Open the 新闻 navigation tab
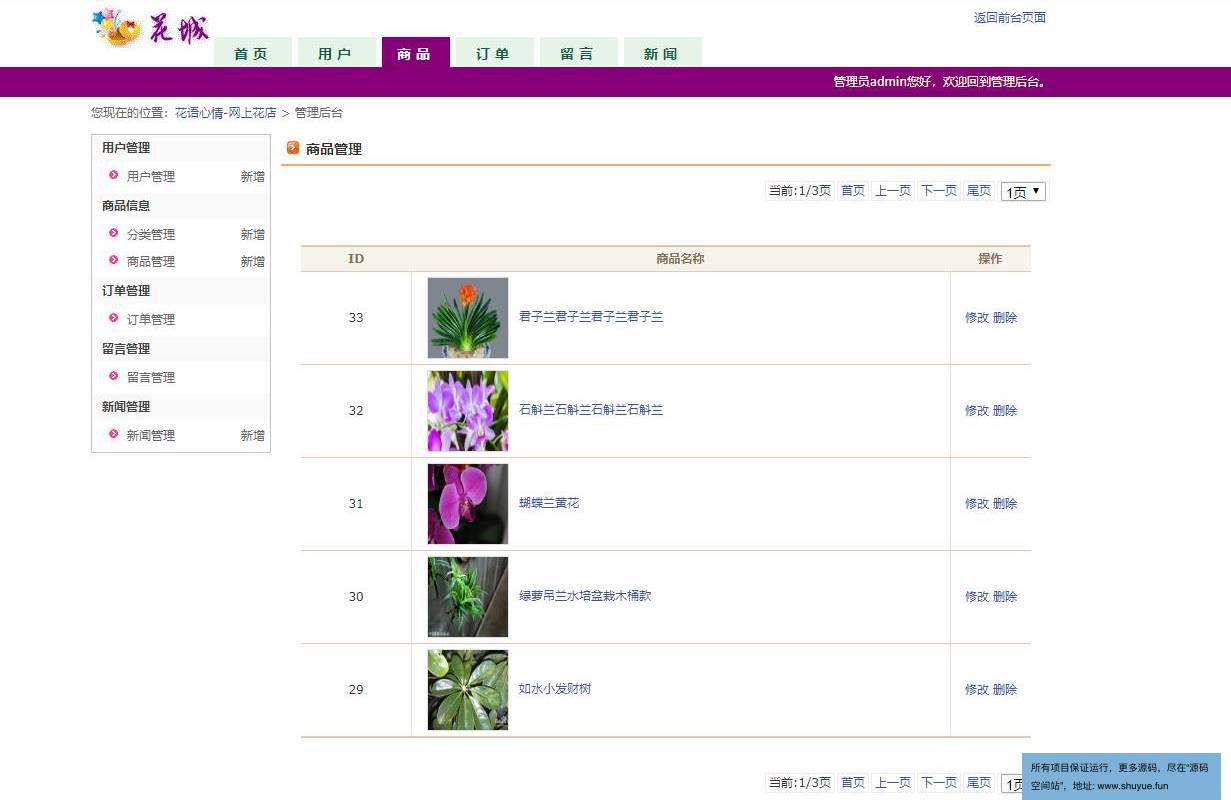This screenshot has width=1231, height=800. [x=662, y=53]
